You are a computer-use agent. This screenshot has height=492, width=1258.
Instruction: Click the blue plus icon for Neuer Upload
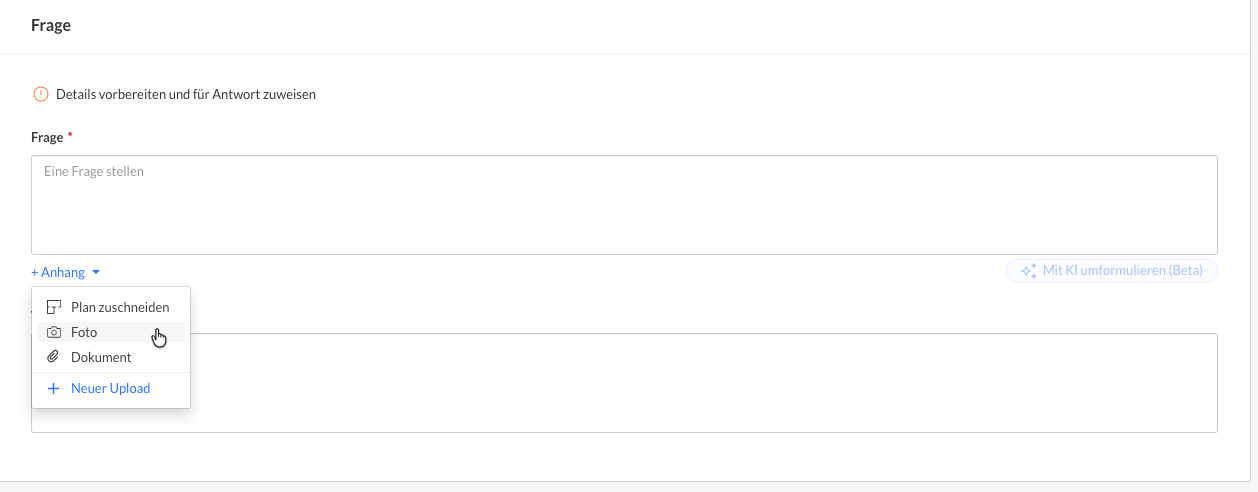(x=54, y=388)
